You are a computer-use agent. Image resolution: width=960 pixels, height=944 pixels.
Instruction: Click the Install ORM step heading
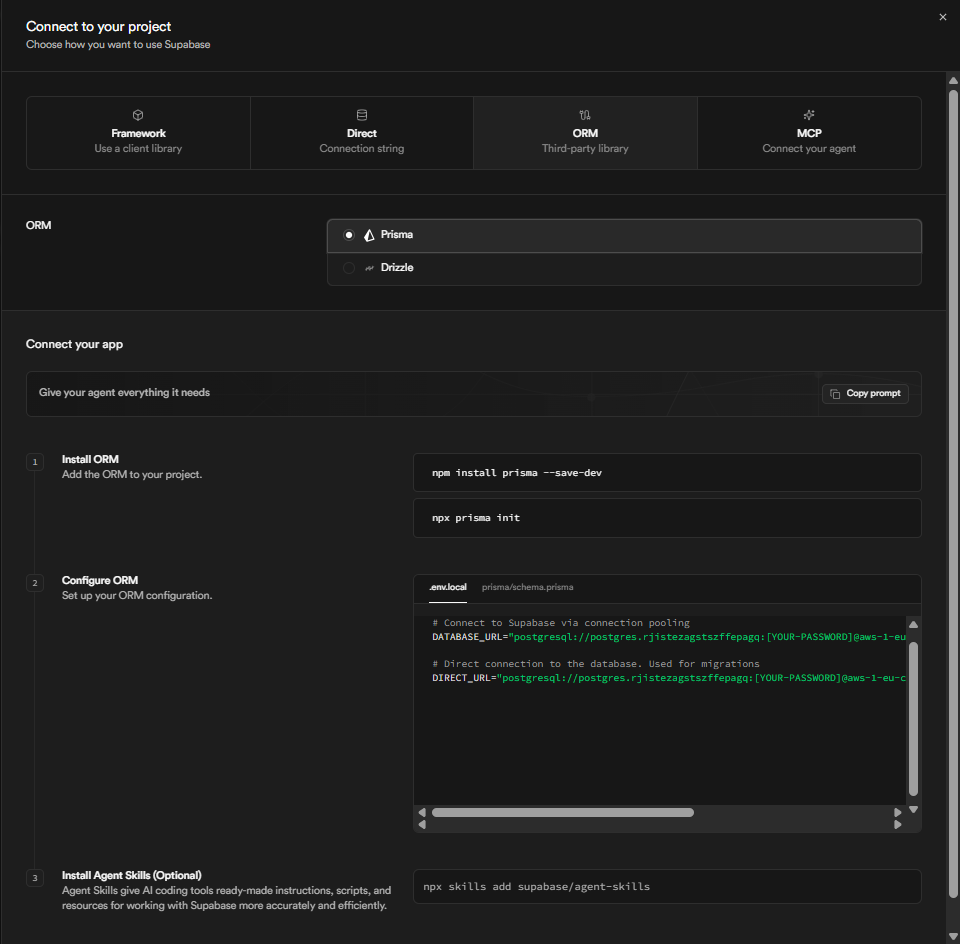click(x=90, y=459)
